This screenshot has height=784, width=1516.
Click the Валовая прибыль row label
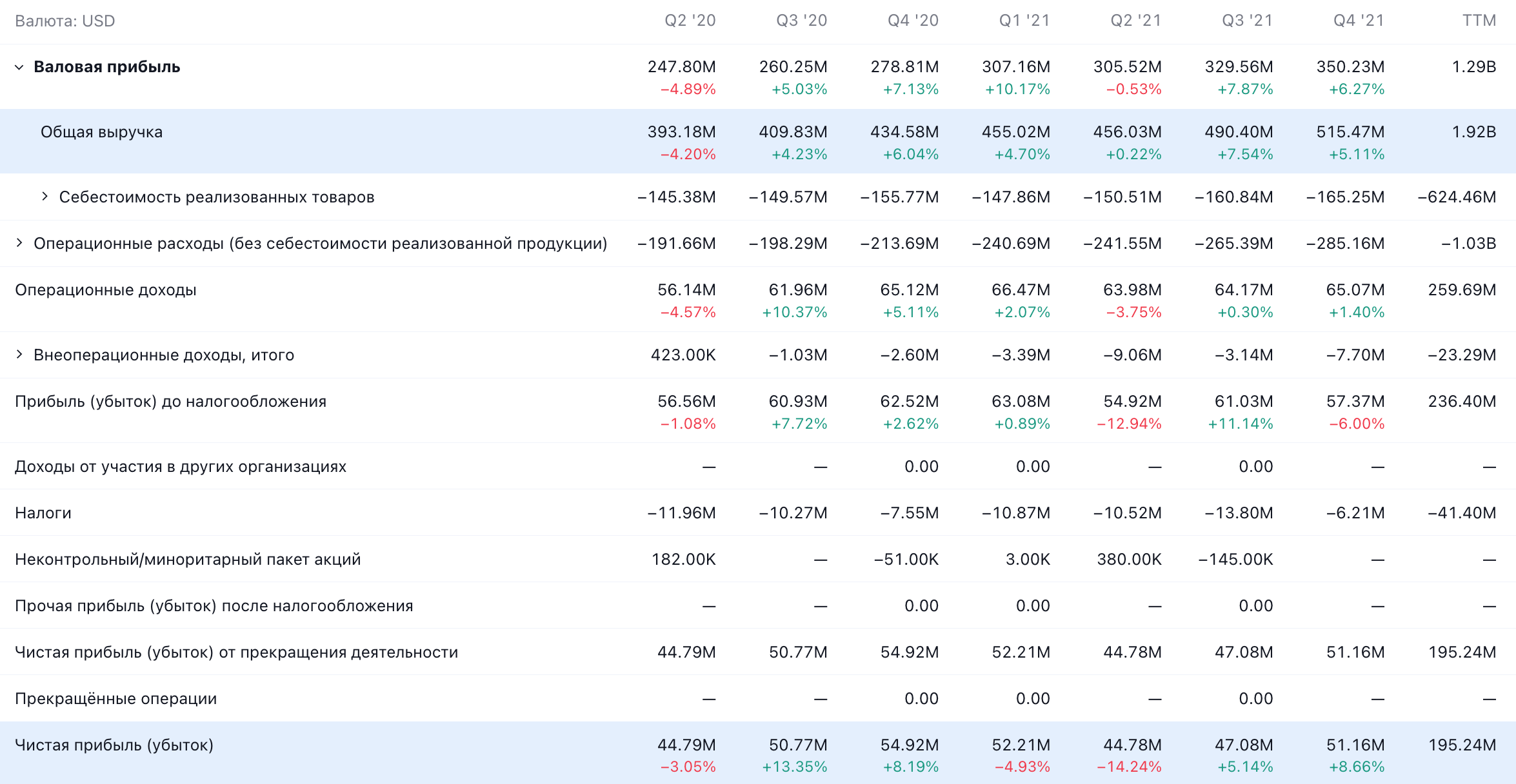(107, 67)
